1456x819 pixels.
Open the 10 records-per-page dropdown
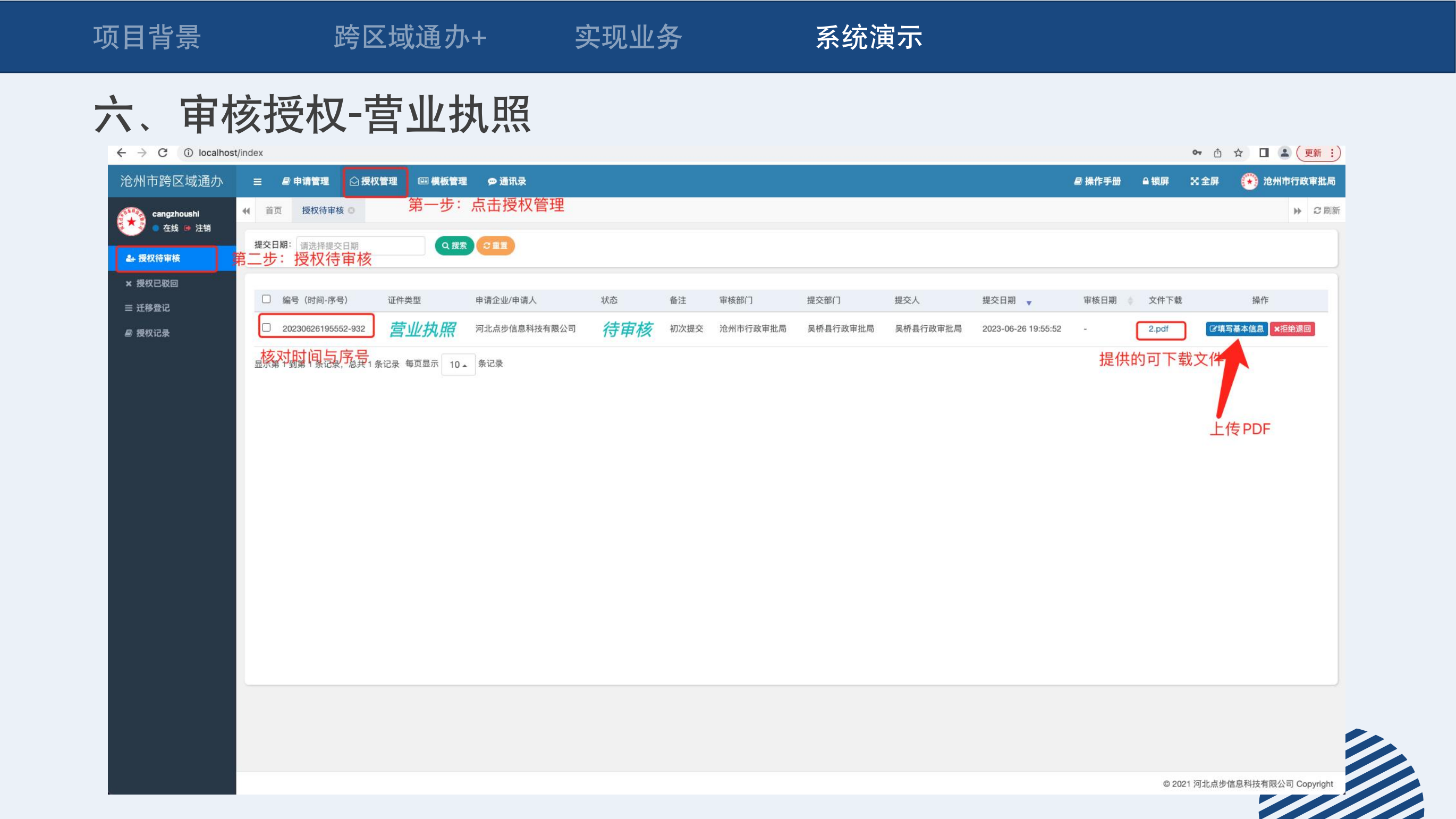coord(458,365)
